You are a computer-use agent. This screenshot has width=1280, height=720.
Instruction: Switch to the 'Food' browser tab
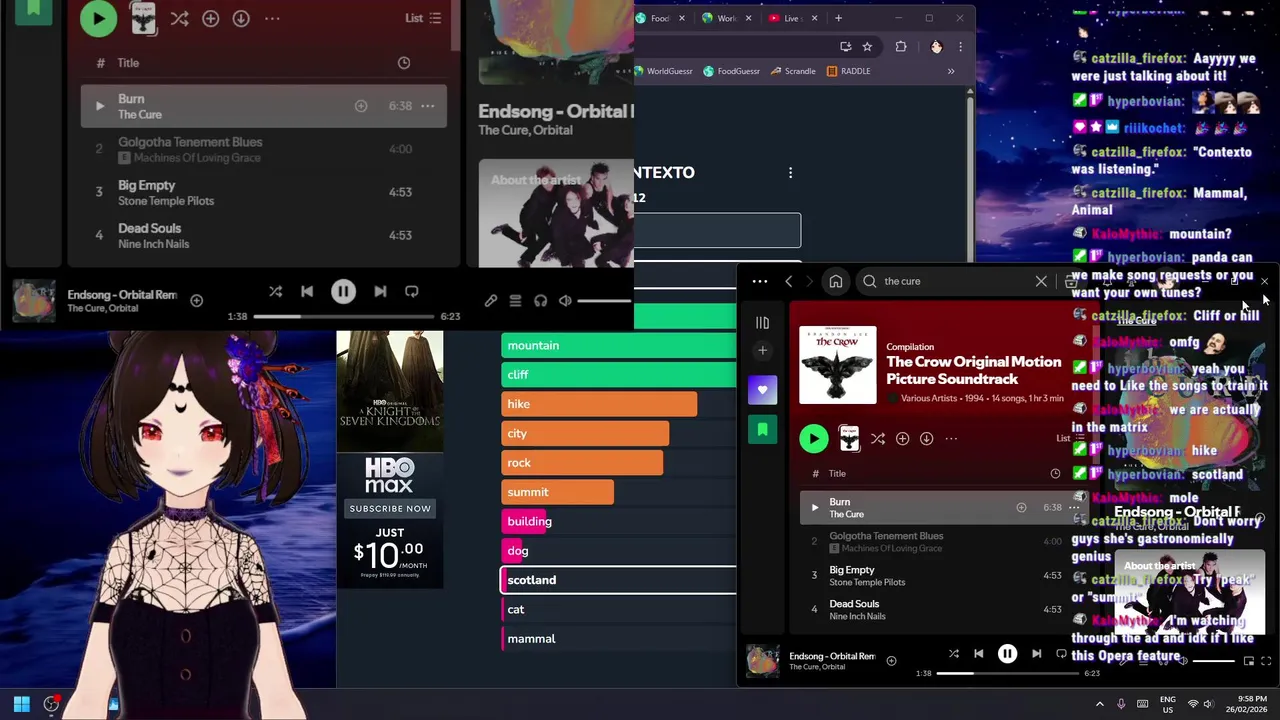point(661,18)
